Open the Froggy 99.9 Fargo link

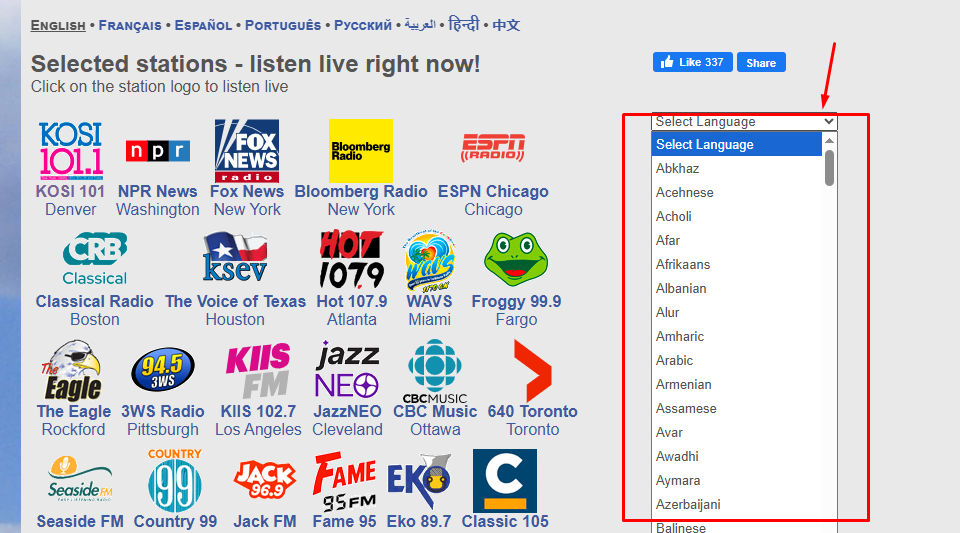516,310
